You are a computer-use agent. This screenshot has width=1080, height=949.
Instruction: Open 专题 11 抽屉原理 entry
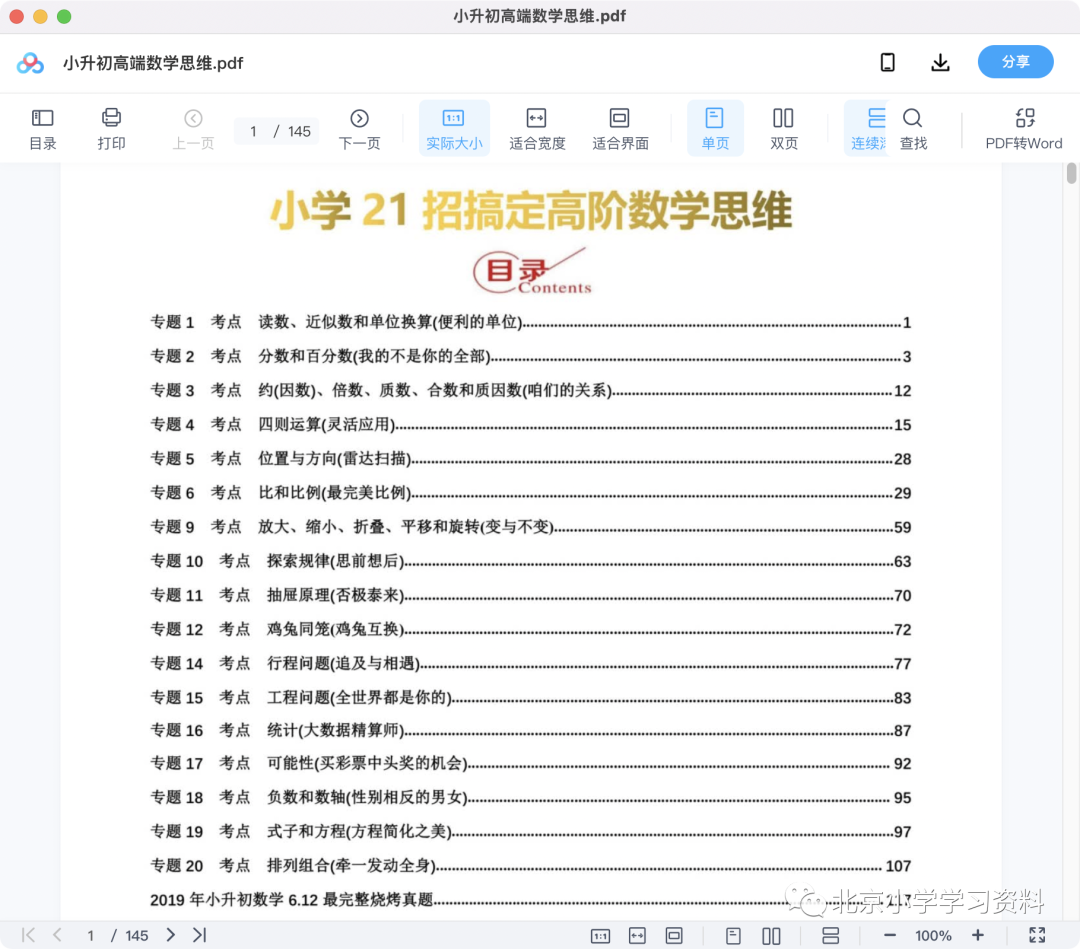point(530,595)
